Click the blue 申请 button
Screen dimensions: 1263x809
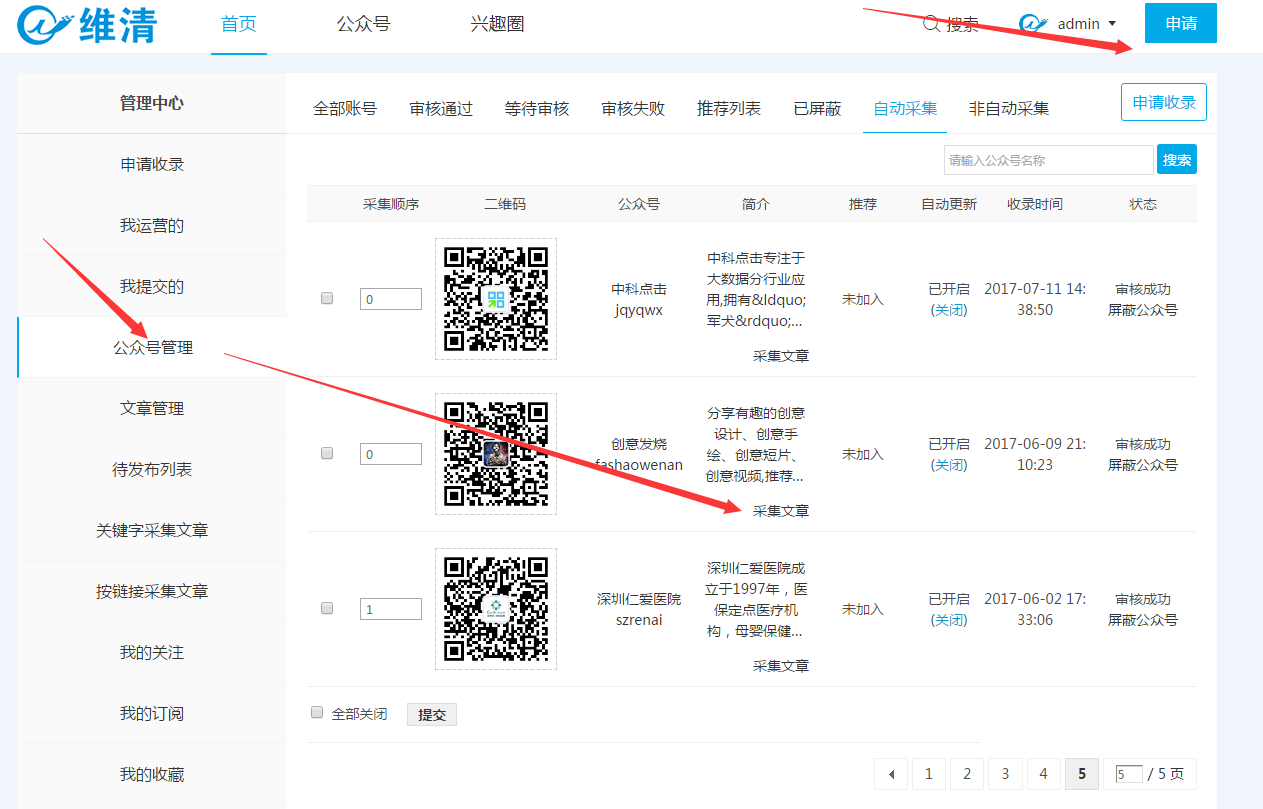point(1181,23)
